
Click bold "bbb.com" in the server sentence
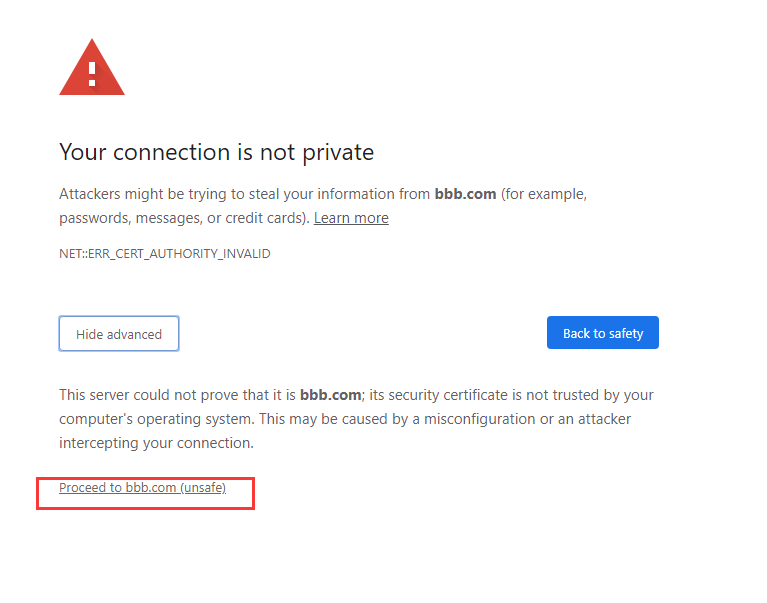330,395
